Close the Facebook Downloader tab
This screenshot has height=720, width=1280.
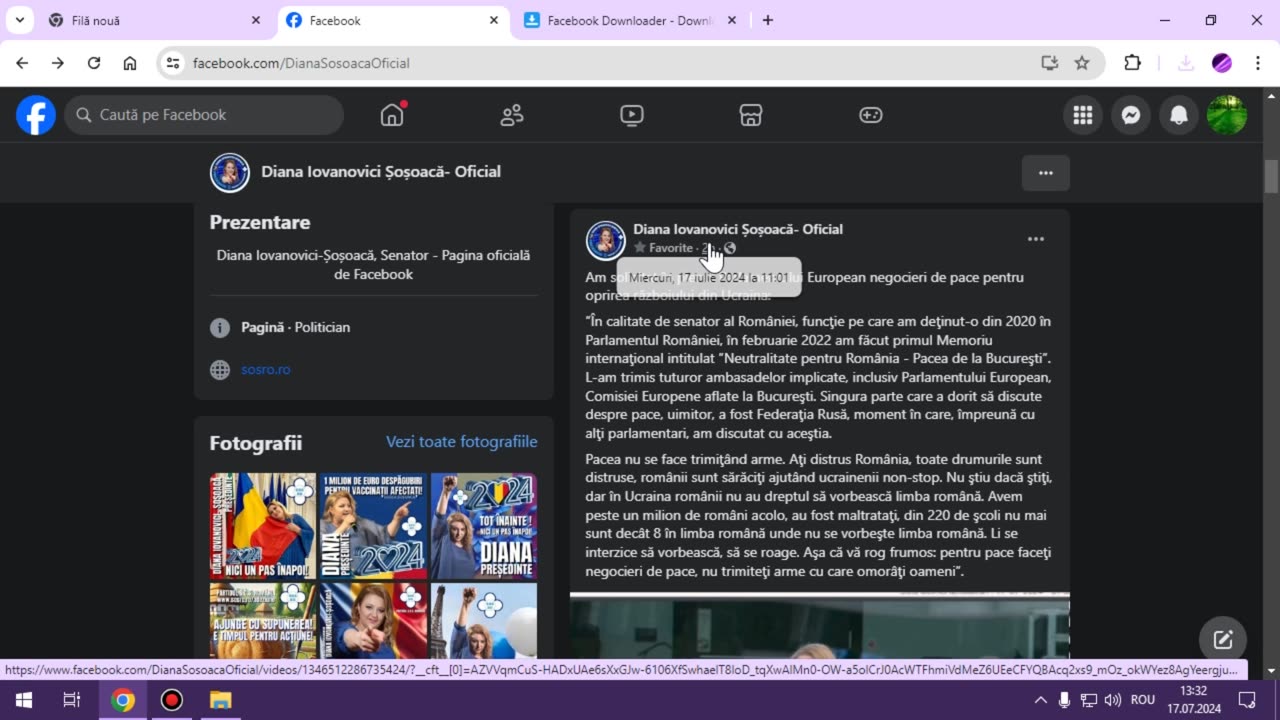coord(732,20)
